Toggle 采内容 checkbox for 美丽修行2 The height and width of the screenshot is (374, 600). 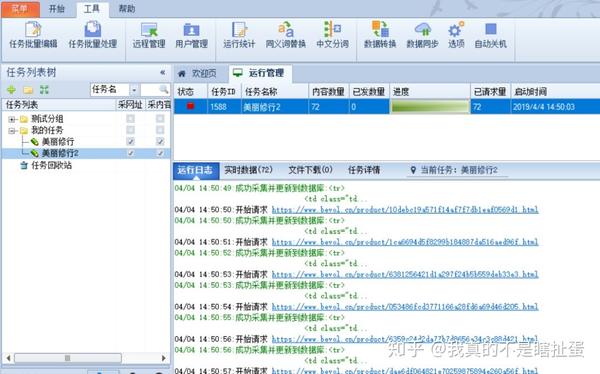click(160, 153)
